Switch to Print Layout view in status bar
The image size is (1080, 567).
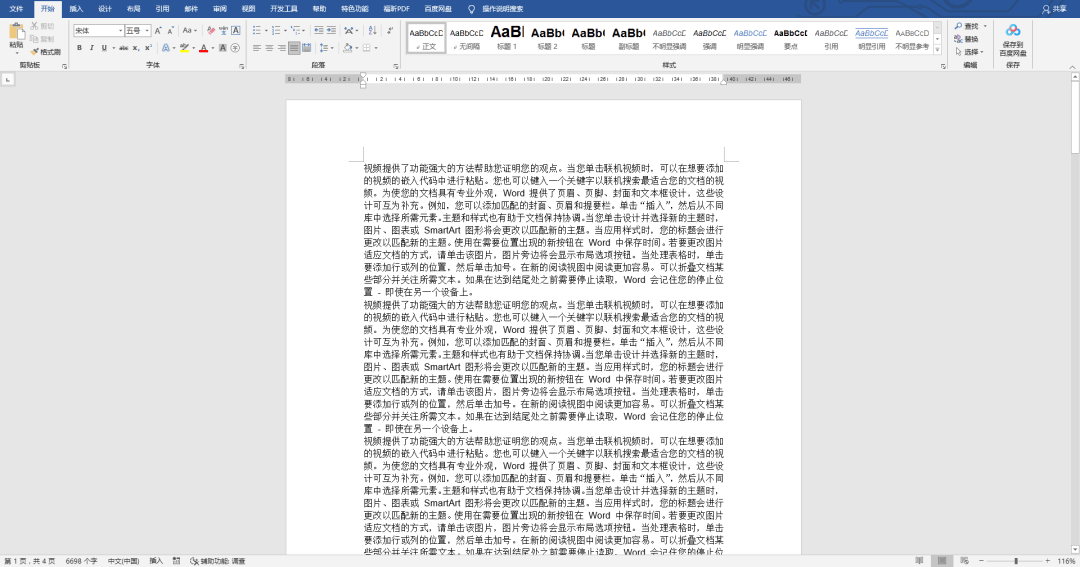coord(942,561)
